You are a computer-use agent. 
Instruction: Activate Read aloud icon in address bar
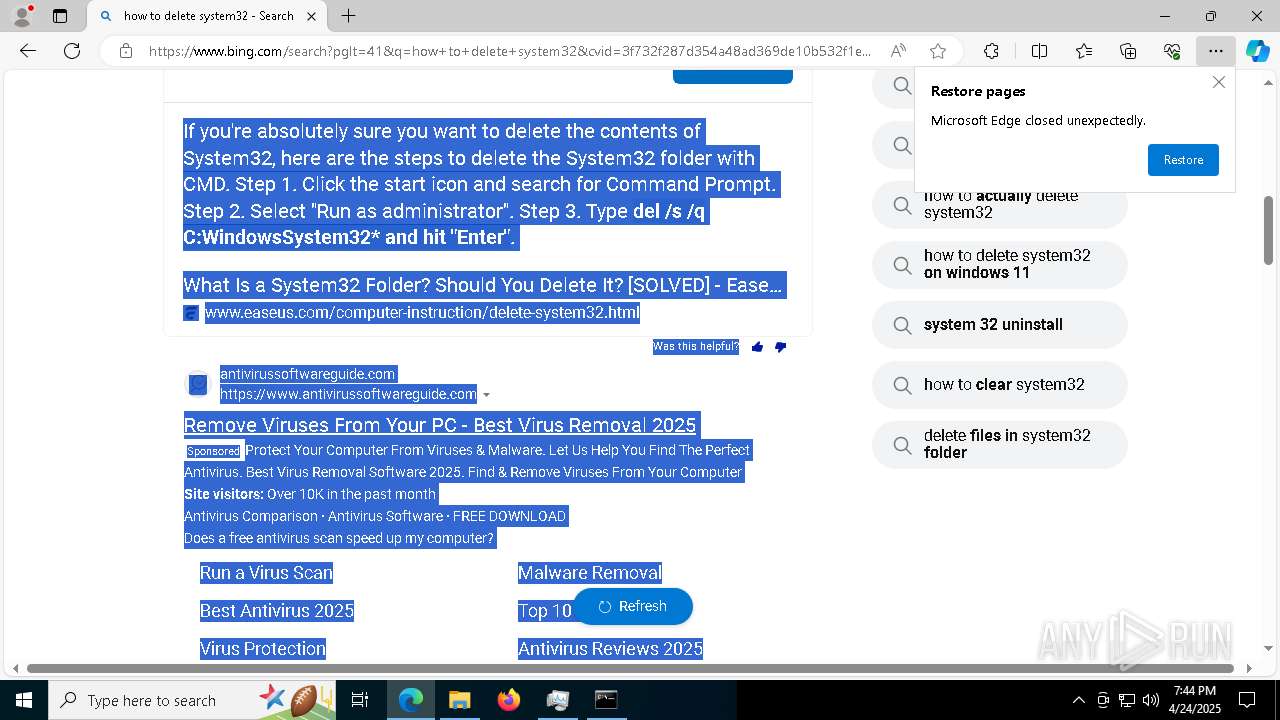pos(898,51)
